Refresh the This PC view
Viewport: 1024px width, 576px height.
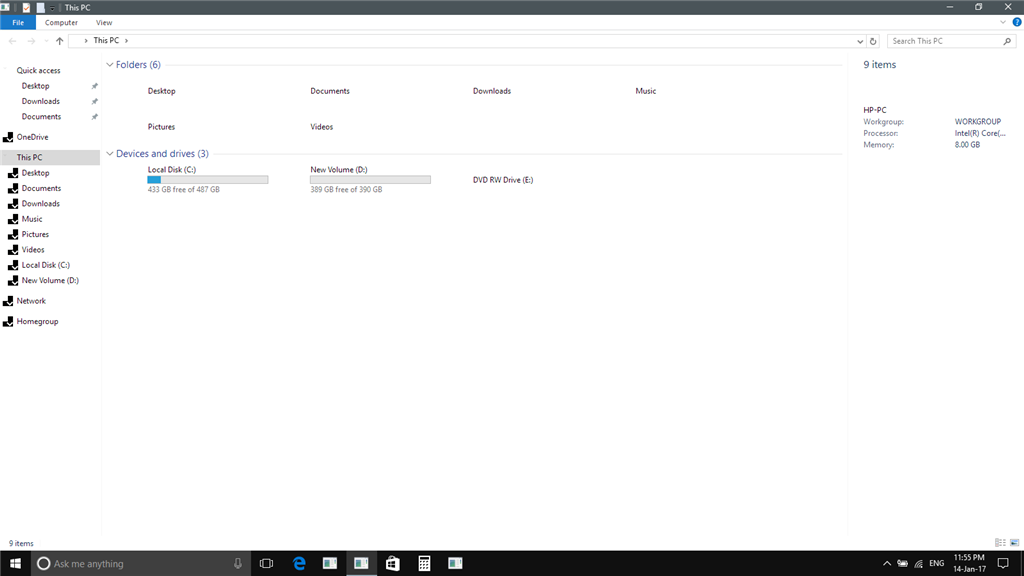point(873,41)
